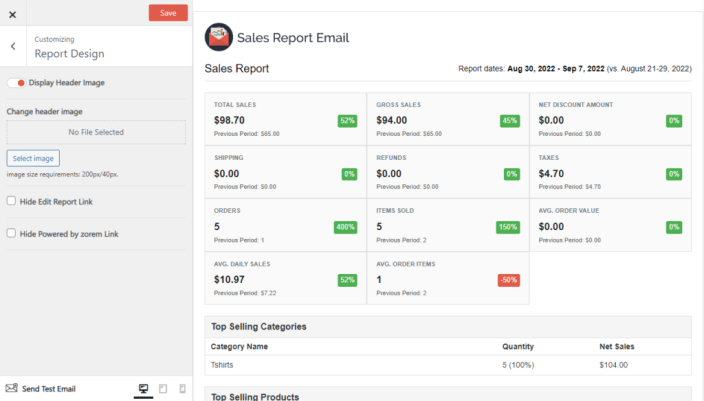Screen dimensions: 704x401
Task: Click the Select image button
Action: [33, 158]
